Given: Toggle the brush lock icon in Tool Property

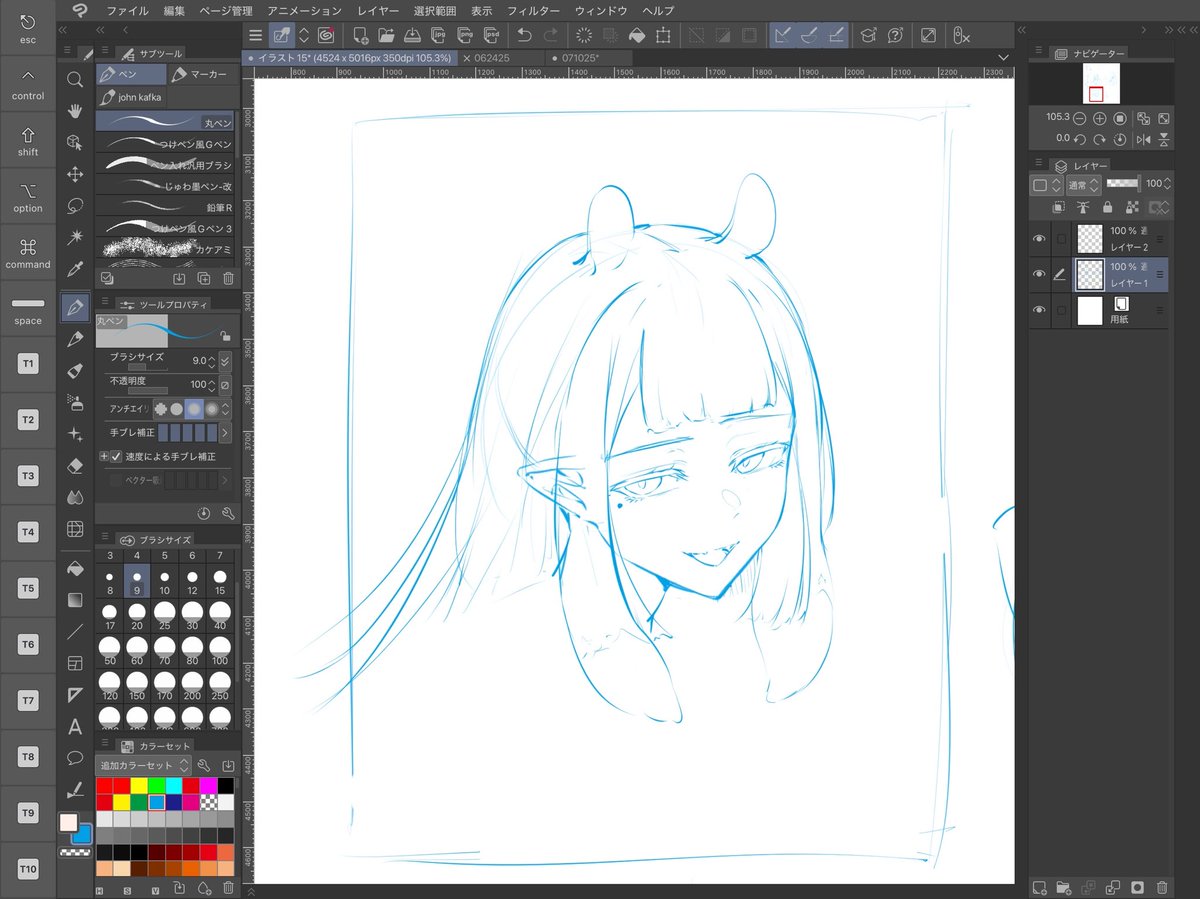Looking at the screenshot, I should pos(226,337).
